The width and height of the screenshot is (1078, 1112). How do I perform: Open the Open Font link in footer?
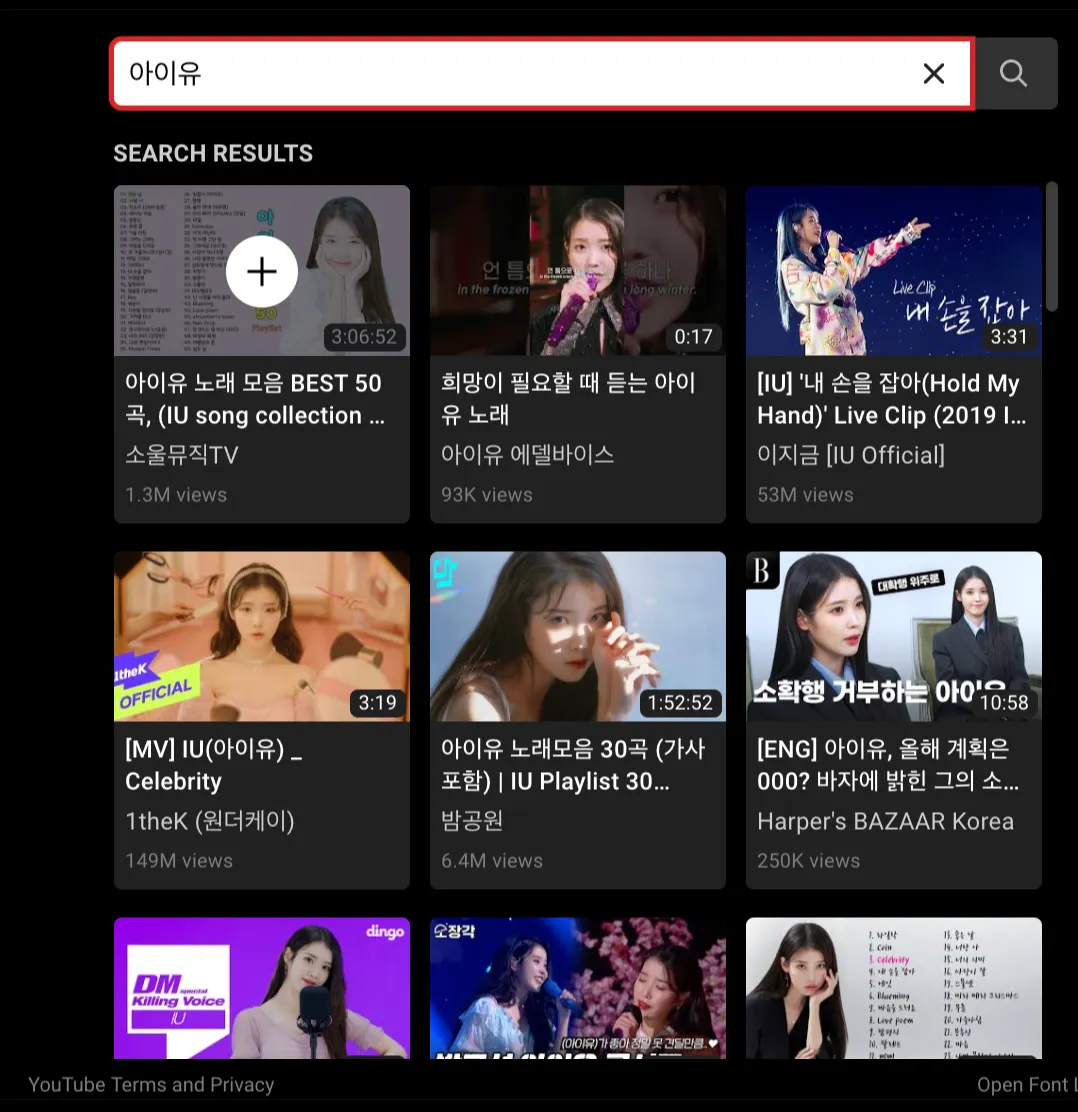click(x=1027, y=1084)
